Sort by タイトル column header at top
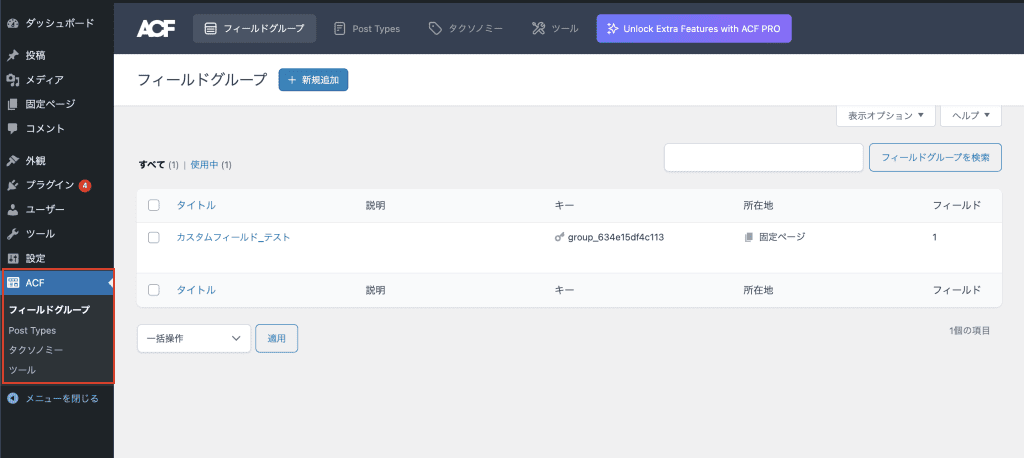Image resolution: width=1024 pixels, height=458 pixels. (196, 205)
